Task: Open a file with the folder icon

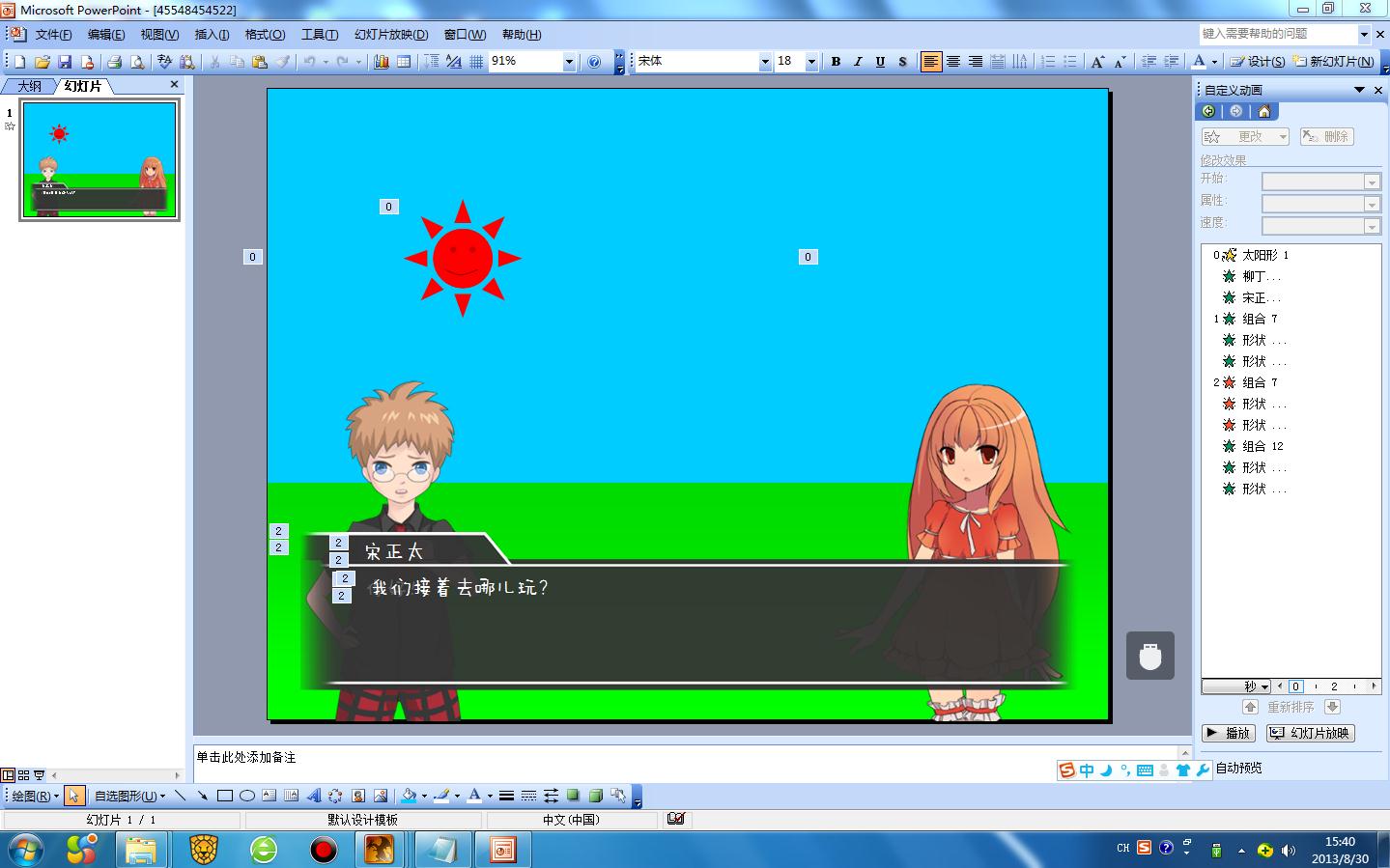Action: pos(42,62)
